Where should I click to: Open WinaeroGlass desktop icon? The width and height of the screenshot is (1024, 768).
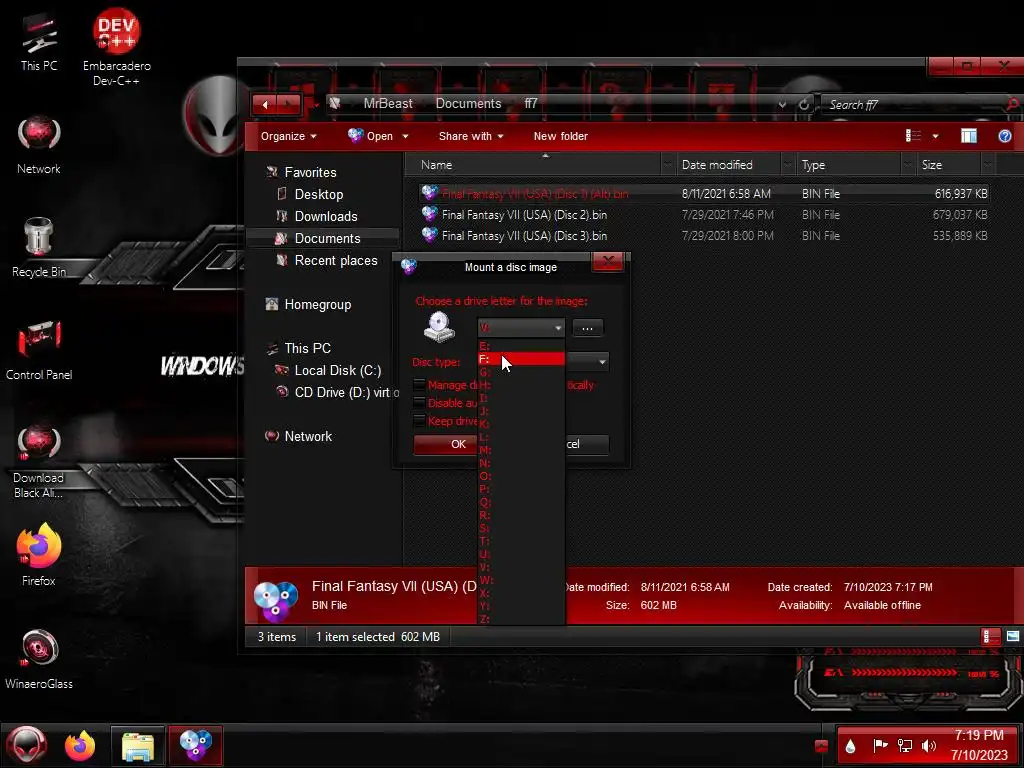(39, 660)
